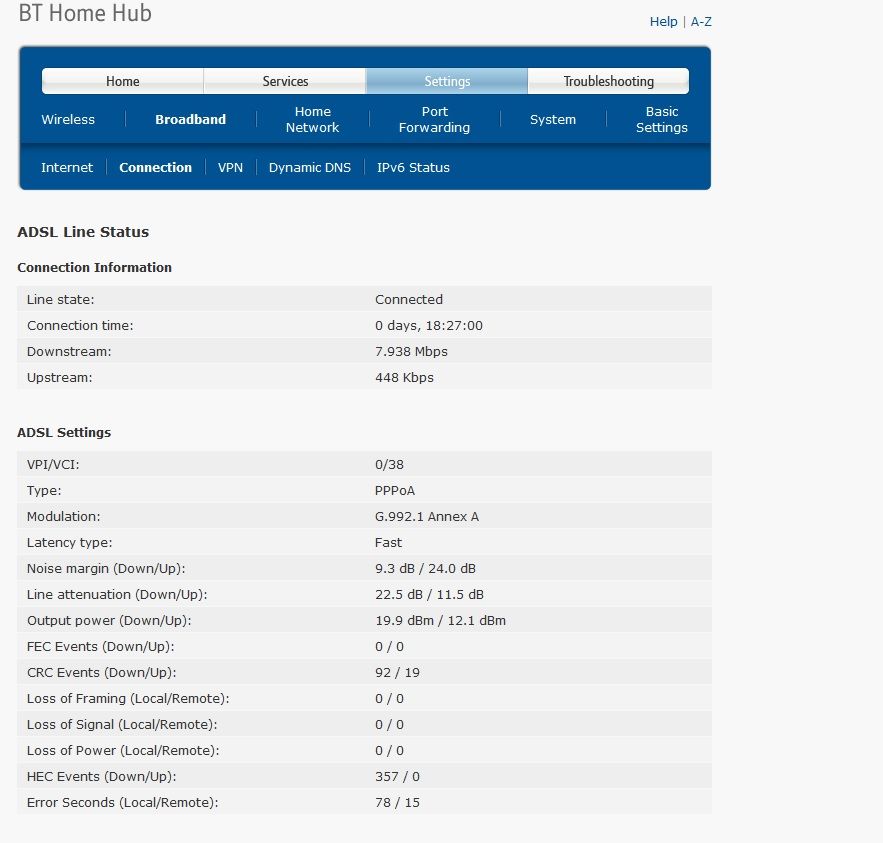This screenshot has height=843, width=883.
Task: Open Home Network settings
Action: click(x=313, y=119)
